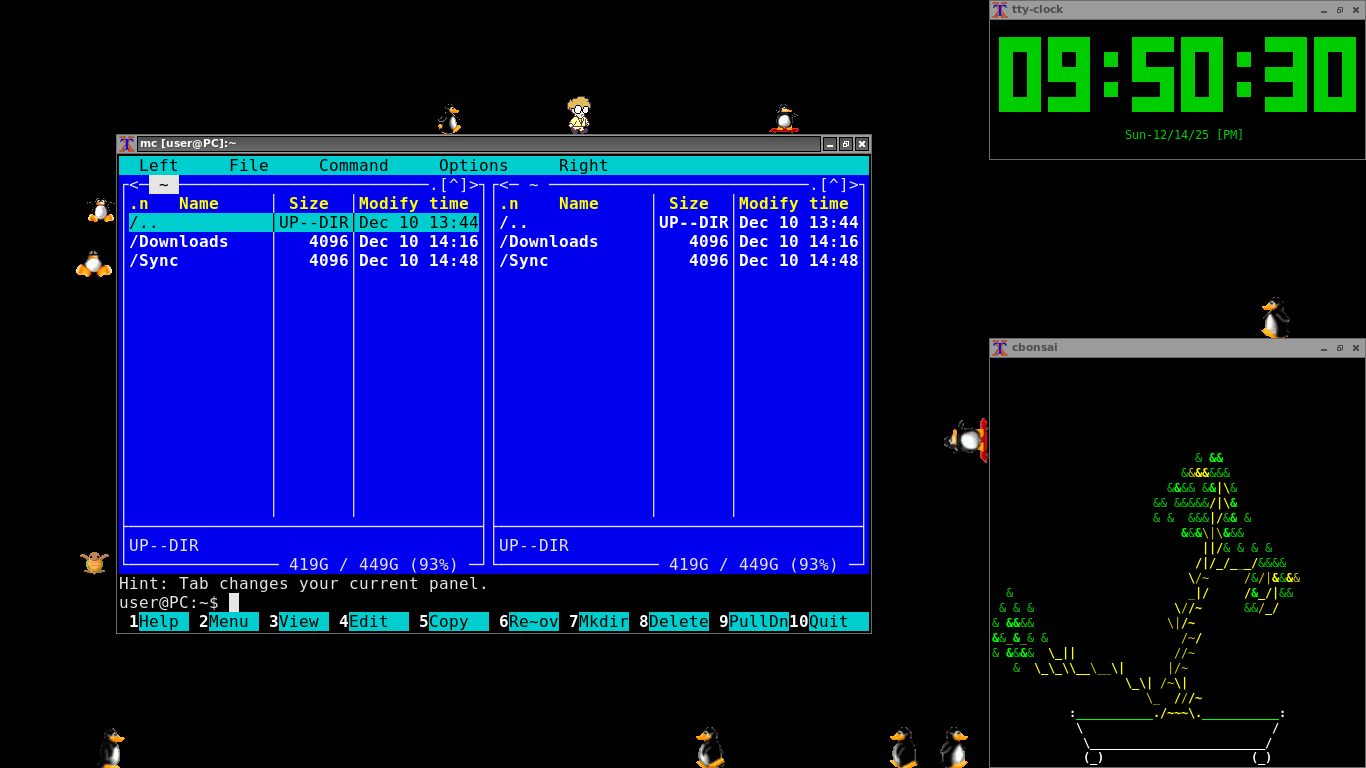Click left panel's Dec 10 14:16 modify time
This screenshot has height=768, width=1366.
pos(419,242)
